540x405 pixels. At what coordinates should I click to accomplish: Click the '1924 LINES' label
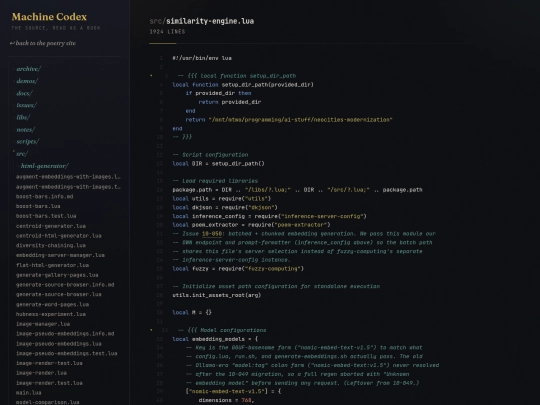click(x=167, y=32)
